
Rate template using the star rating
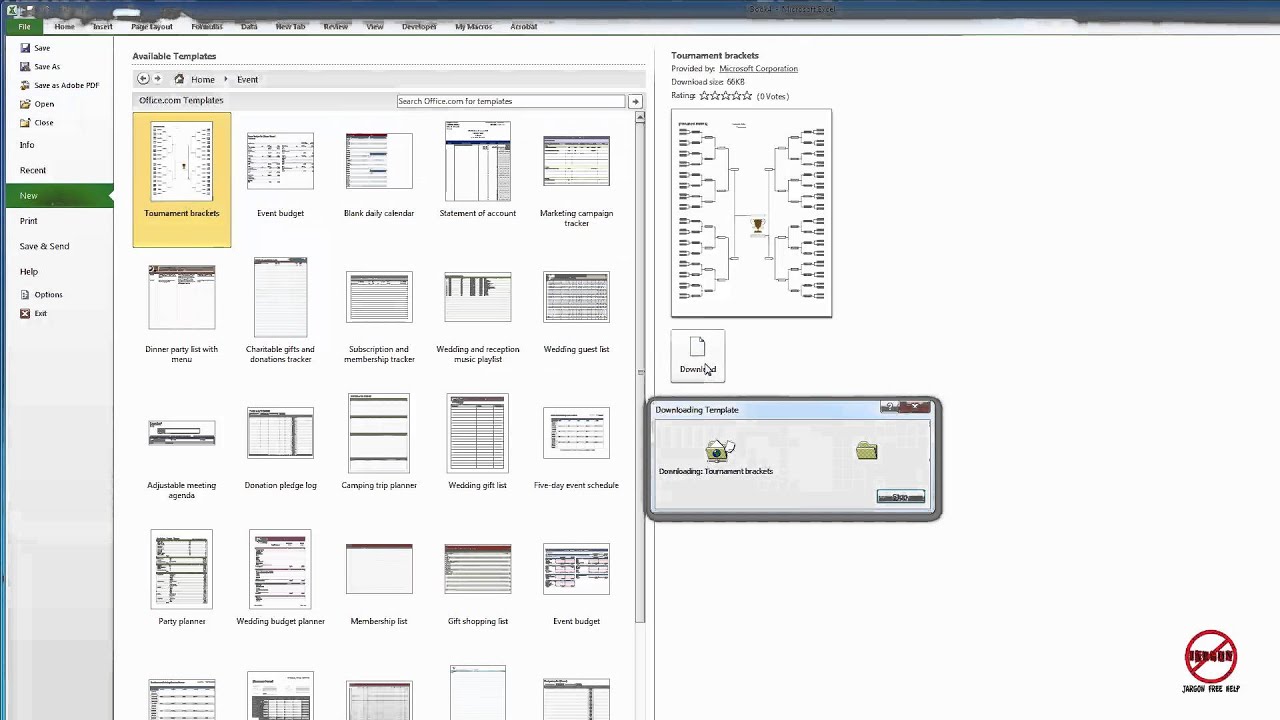click(725, 96)
